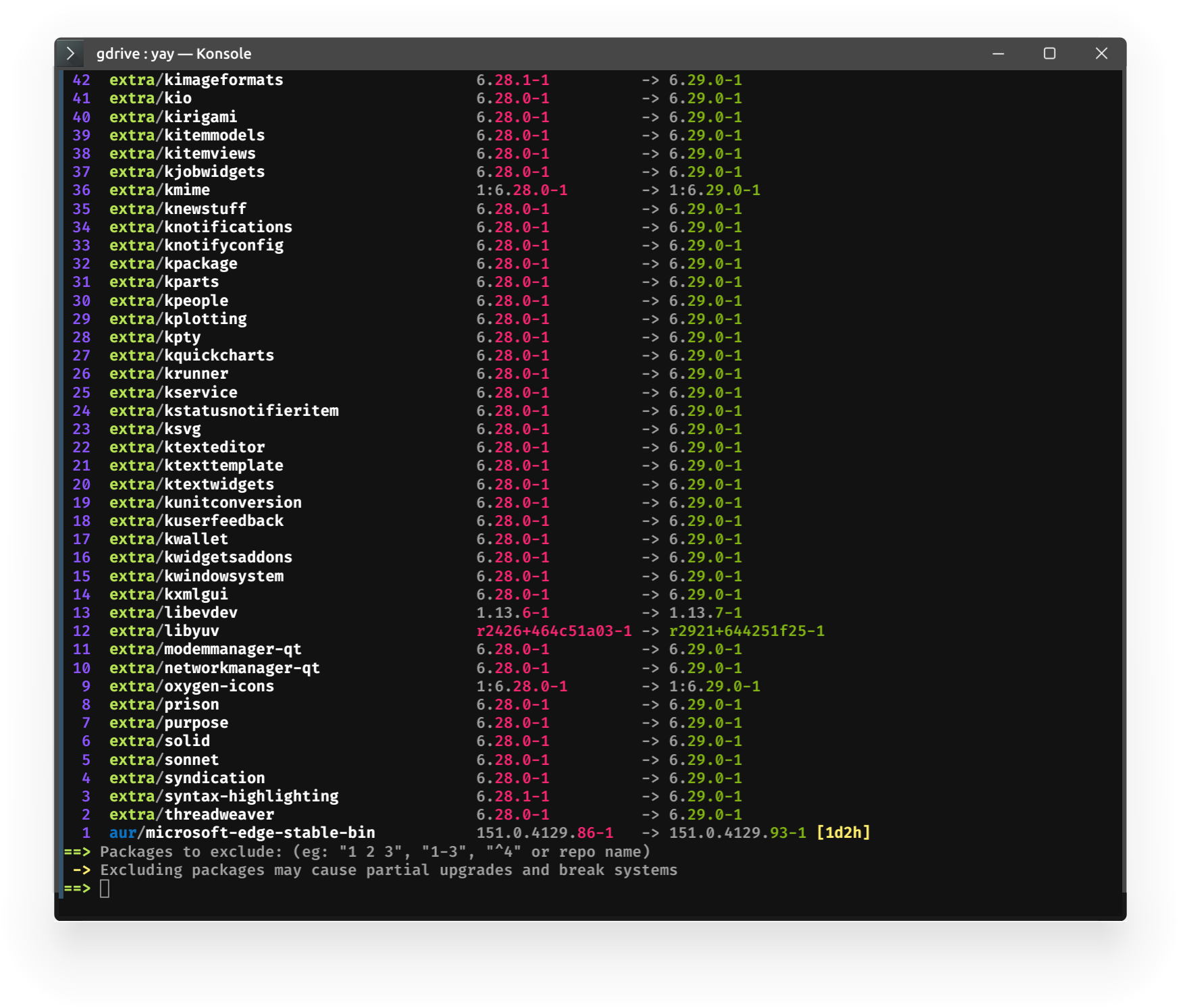Select the text 'extra/knewstuff'
This screenshot has height=1008, width=1181.
coord(178,209)
